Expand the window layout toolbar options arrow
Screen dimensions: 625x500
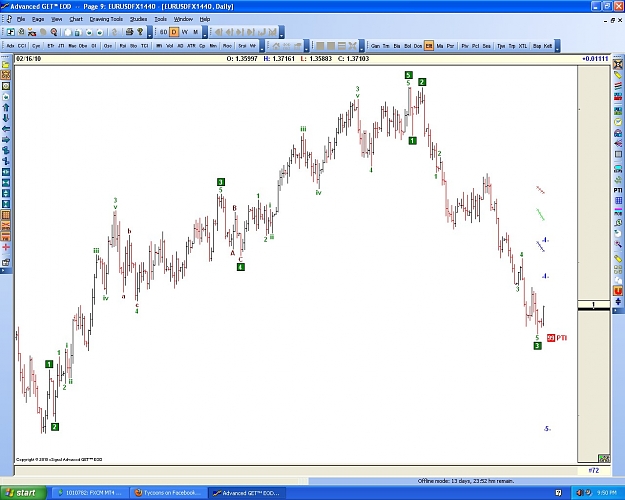pyautogui.click(x=362, y=46)
